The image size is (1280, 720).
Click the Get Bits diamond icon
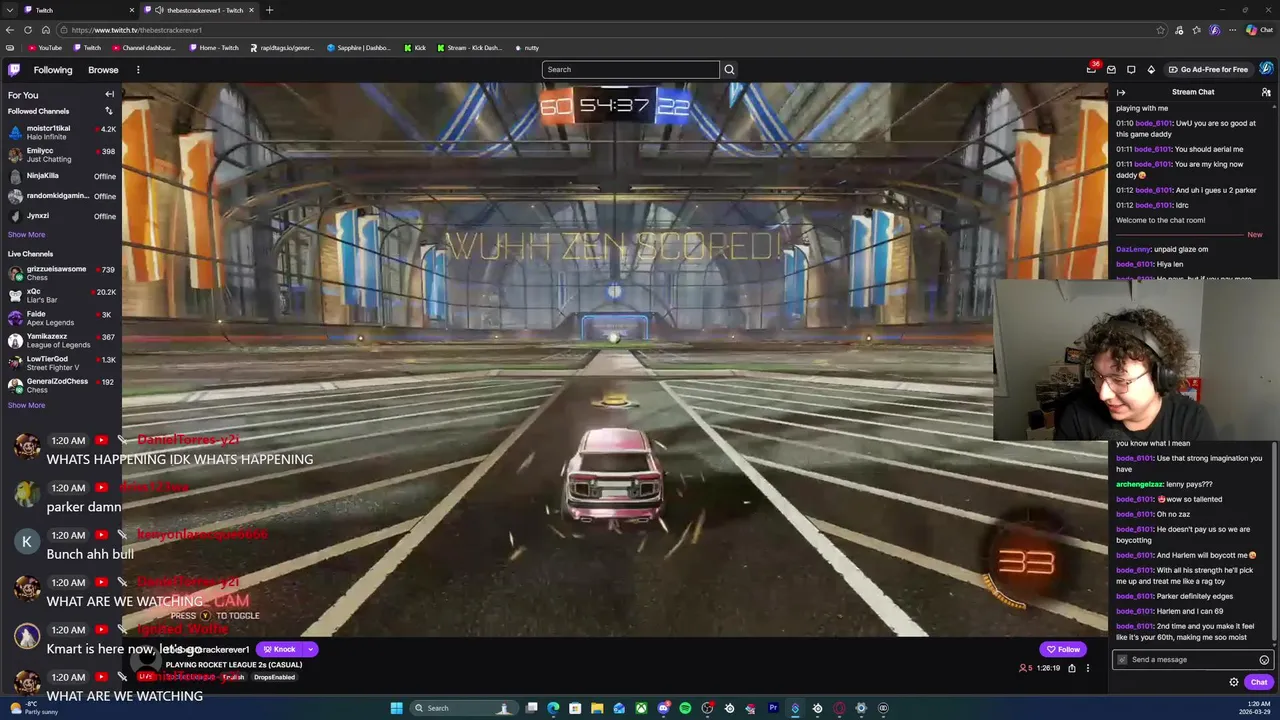(1151, 69)
